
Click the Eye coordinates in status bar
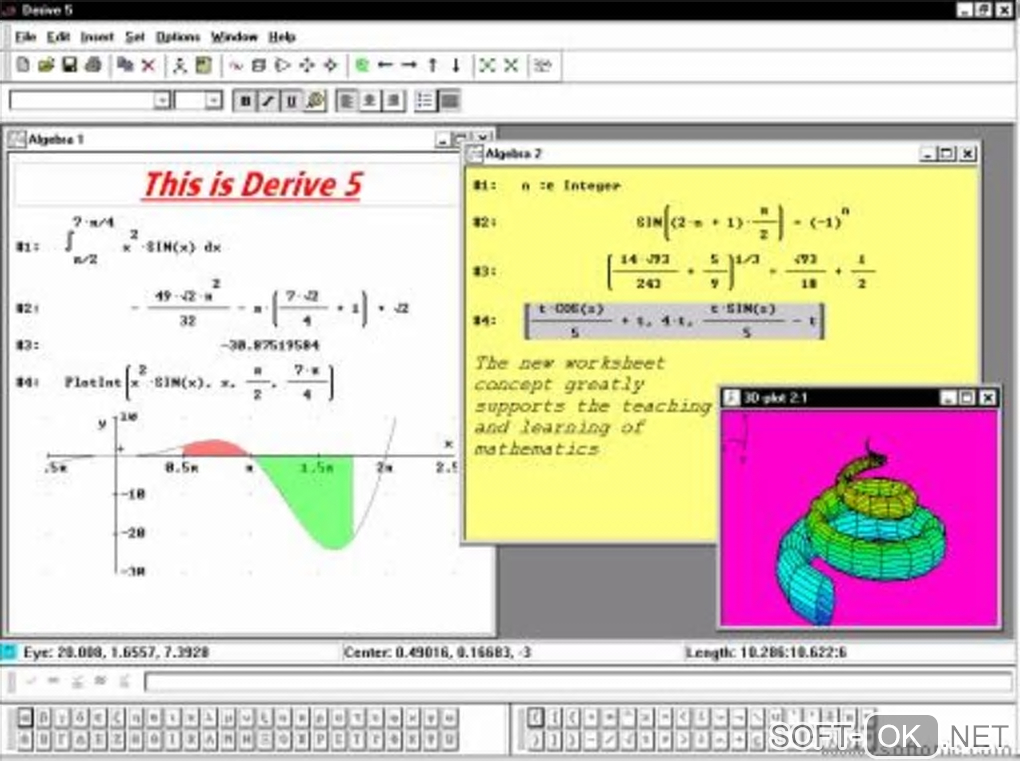(116, 652)
